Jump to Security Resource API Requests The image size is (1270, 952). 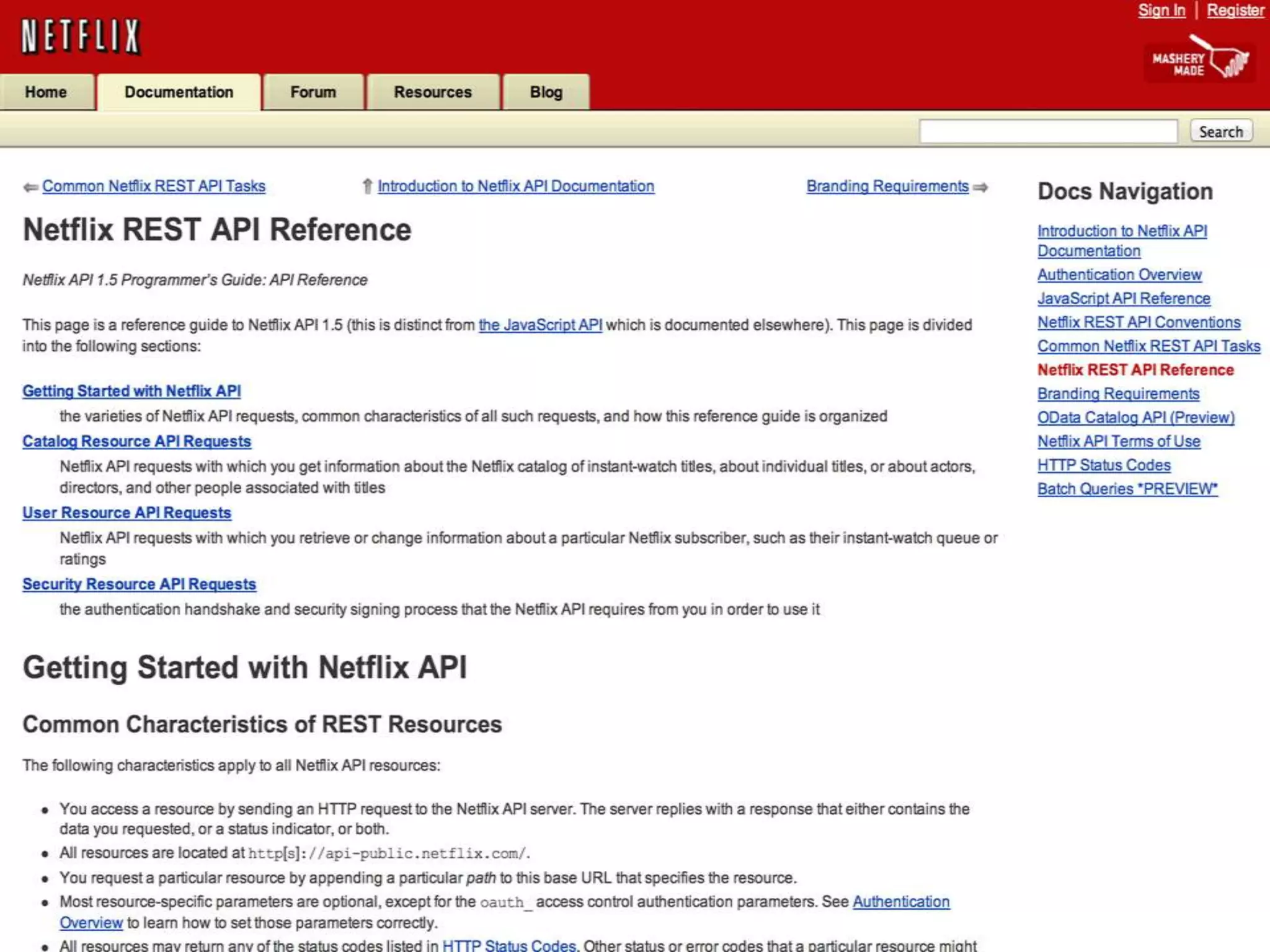pyautogui.click(x=139, y=584)
